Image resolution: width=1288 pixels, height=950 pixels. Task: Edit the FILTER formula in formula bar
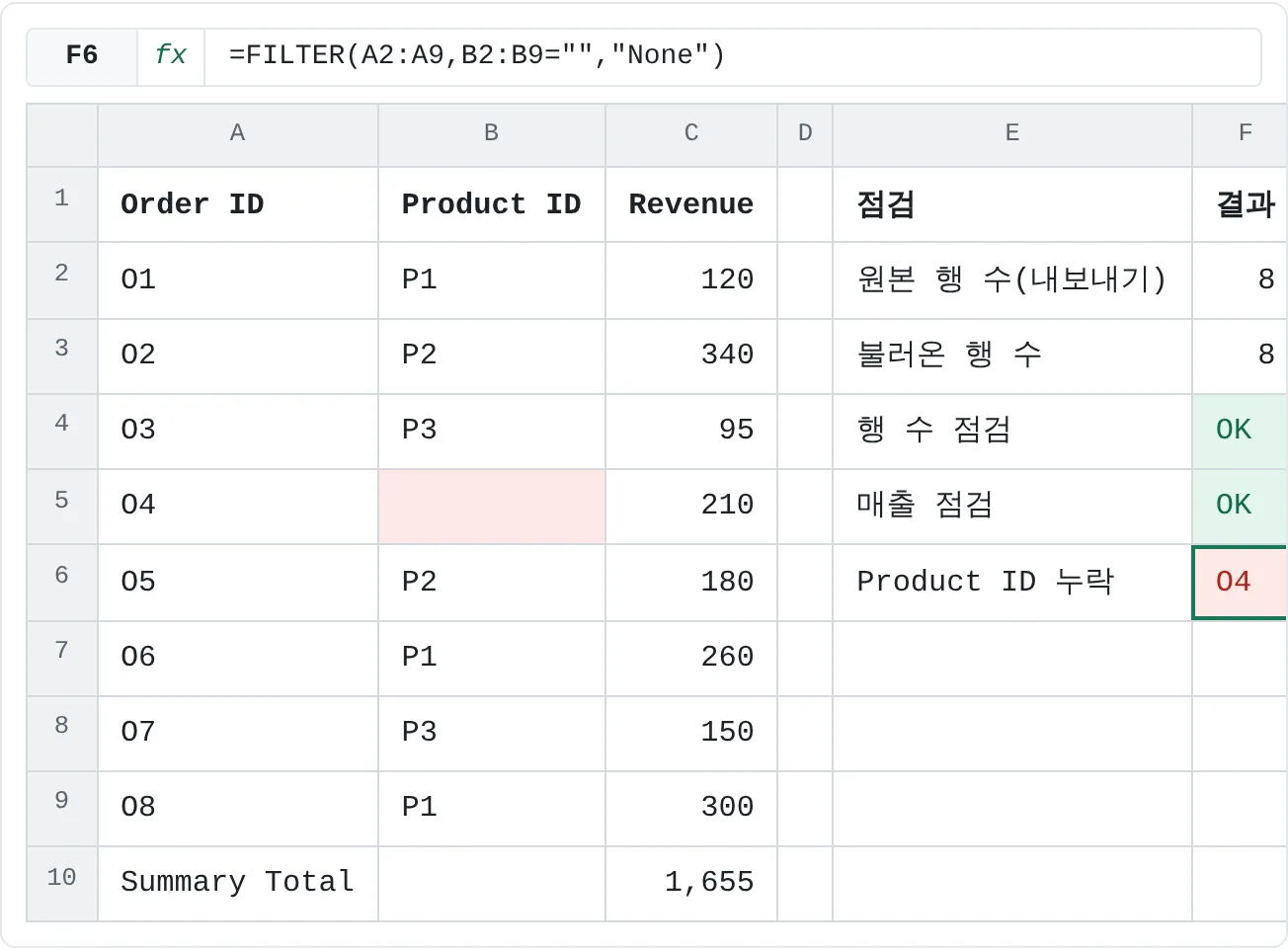(731, 55)
